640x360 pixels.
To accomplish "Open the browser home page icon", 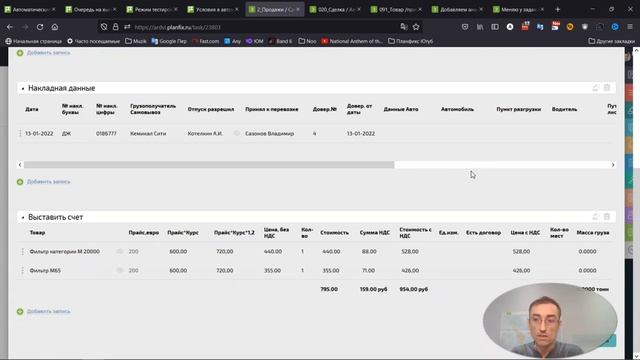I will [x=55, y=27].
